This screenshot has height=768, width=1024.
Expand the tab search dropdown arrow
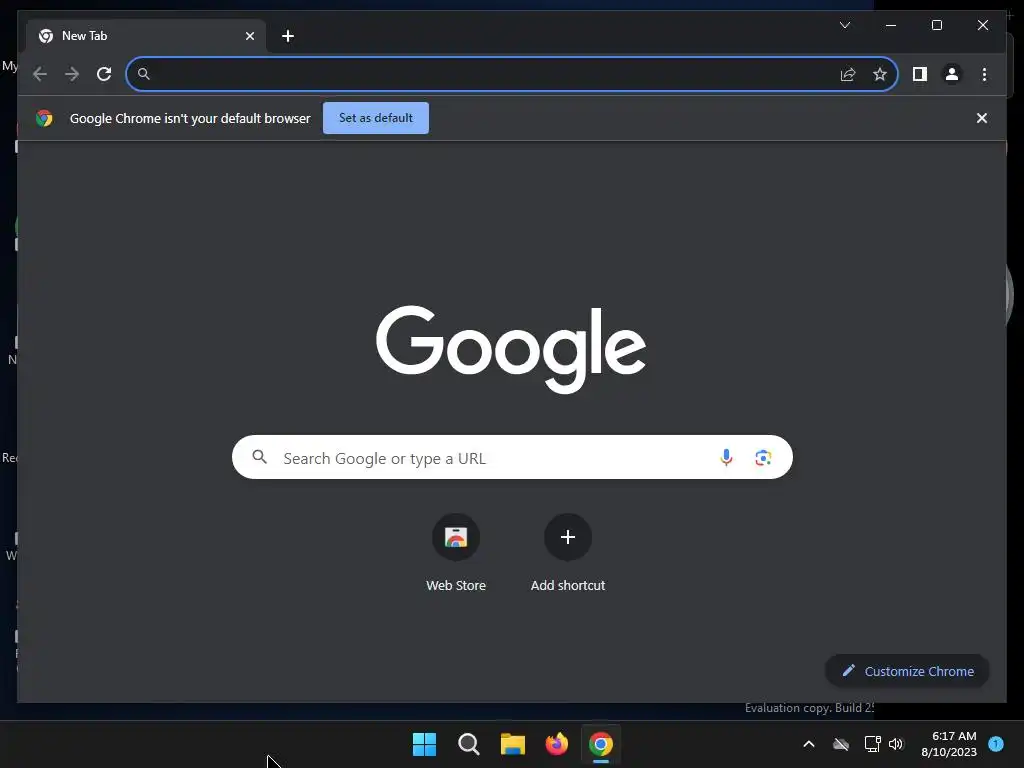point(844,25)
